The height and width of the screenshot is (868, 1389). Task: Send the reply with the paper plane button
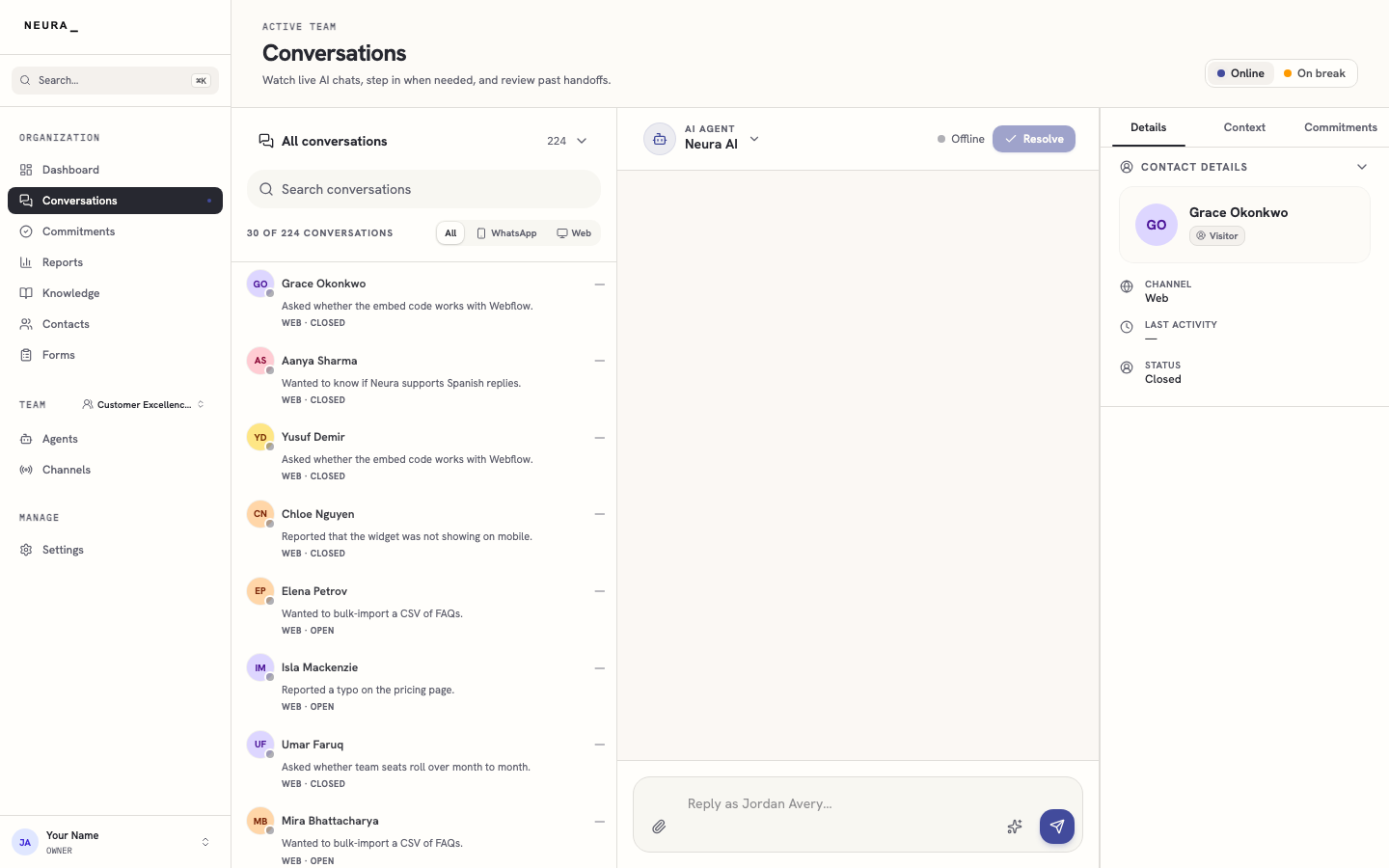coord(1057,827)
